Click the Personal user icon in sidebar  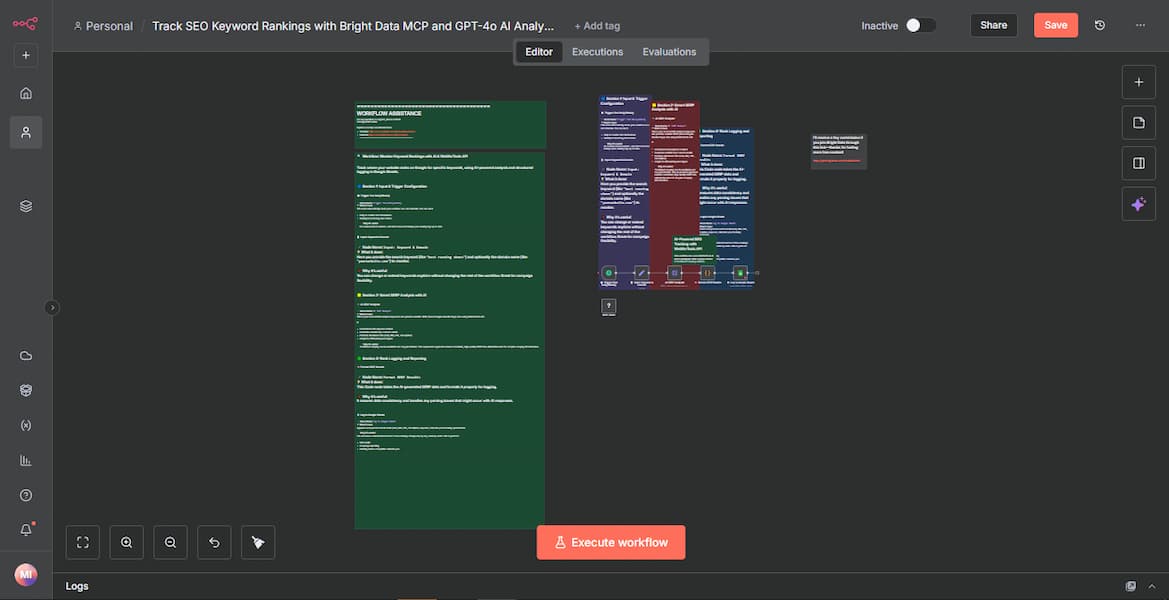(x=26, y=132)
